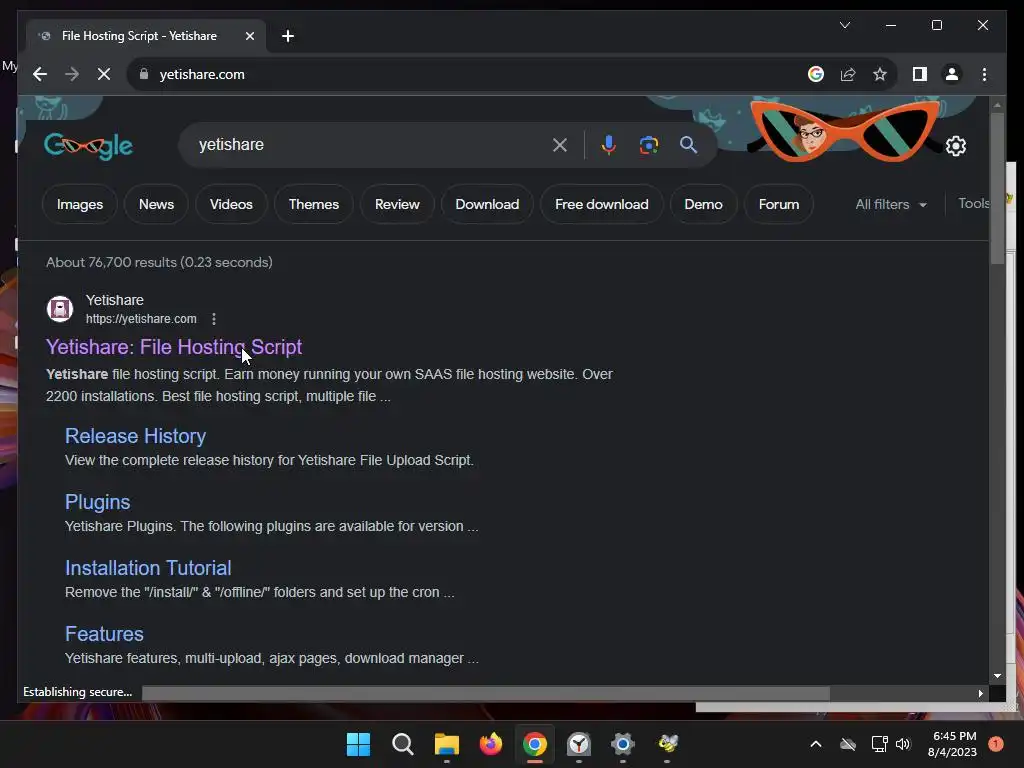Close the Yetishare tab
This screenshot has width=1024, height=768.
pos(249,36)
